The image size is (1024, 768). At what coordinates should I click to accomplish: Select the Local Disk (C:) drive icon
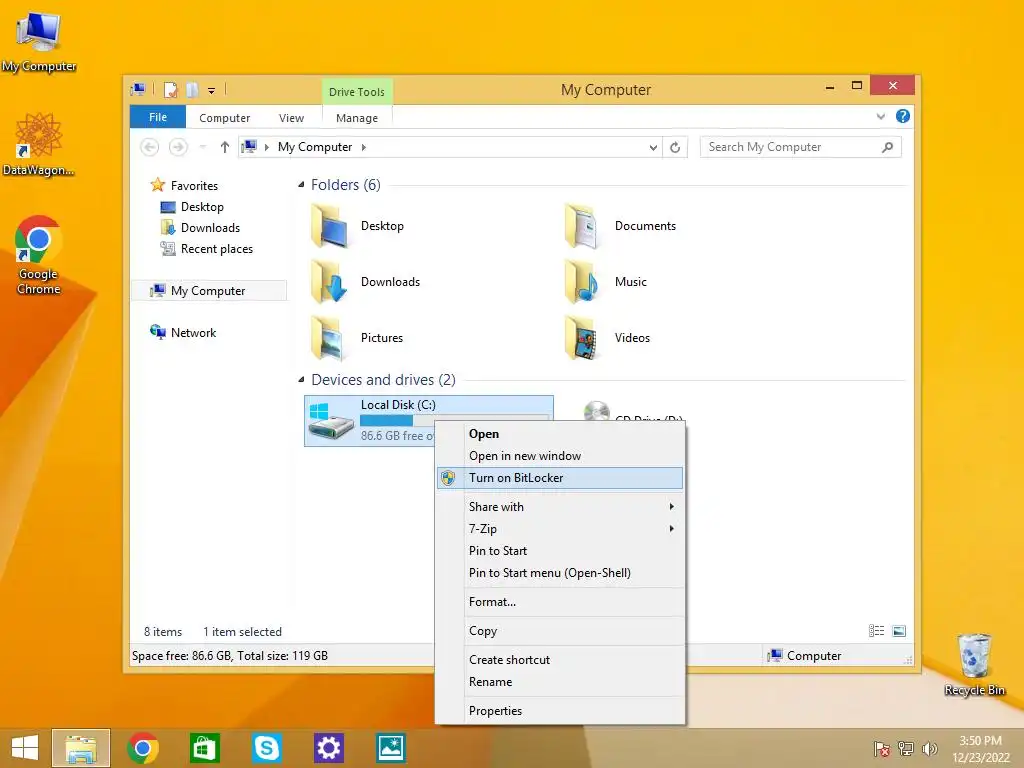pyautogui.click(x=331, y=421)
